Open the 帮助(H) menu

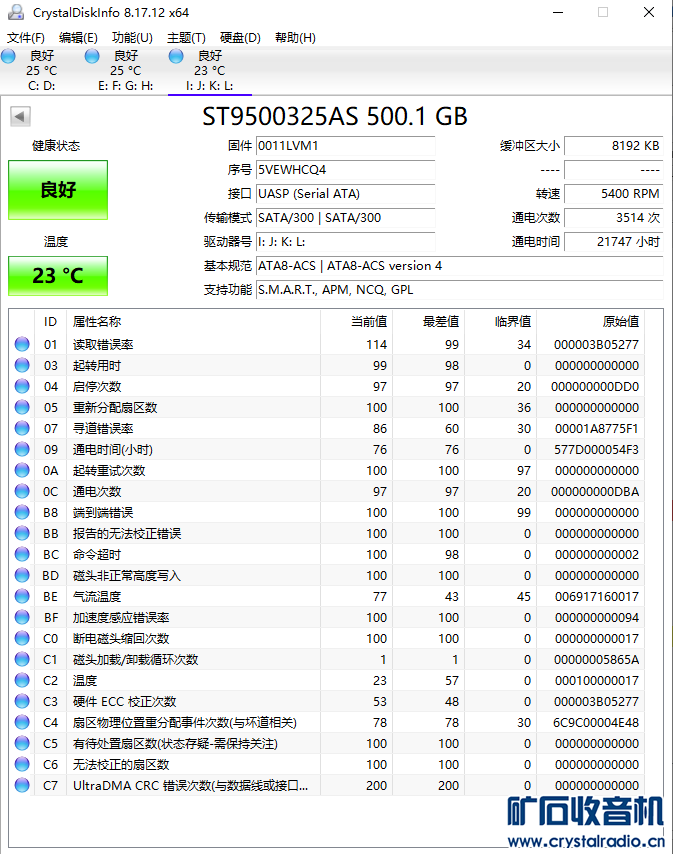click(295, 38)
